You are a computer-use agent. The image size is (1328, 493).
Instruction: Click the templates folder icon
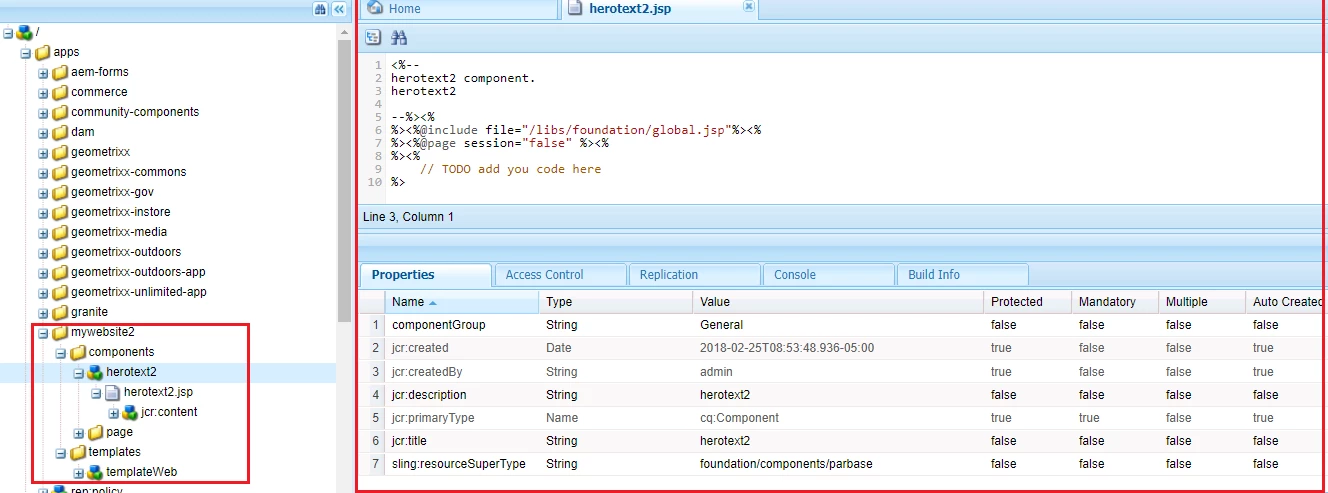pos(78,452)
